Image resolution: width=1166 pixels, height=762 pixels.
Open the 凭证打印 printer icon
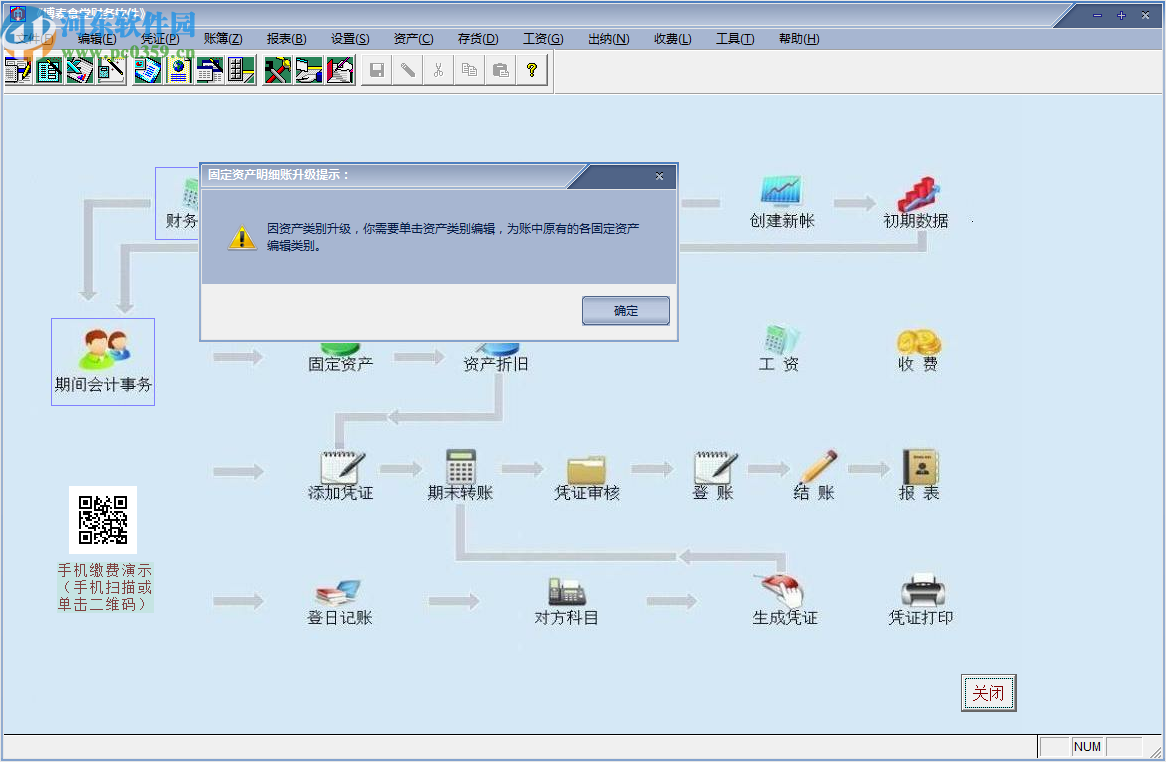point(922,590)
